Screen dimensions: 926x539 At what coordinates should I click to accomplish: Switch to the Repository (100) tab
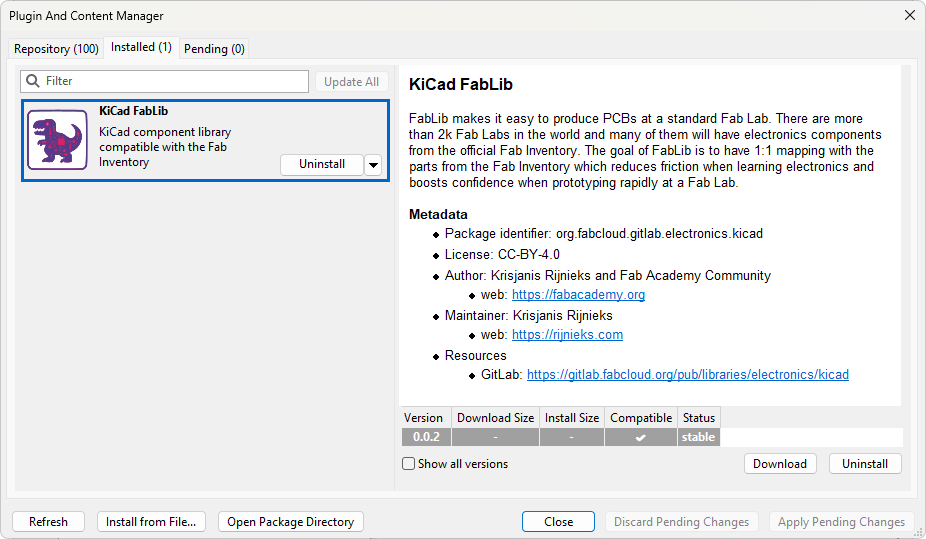pyautogui.click(x=56, y=49)
